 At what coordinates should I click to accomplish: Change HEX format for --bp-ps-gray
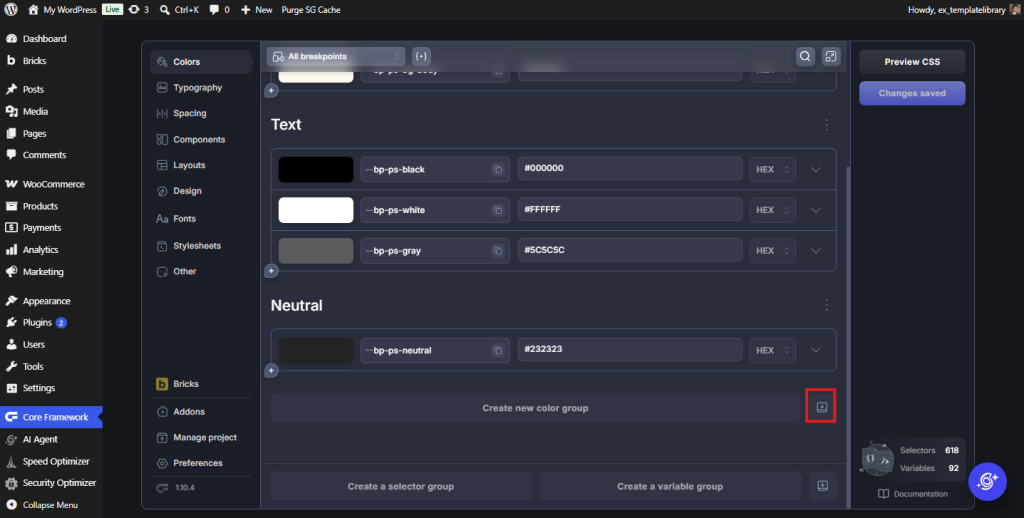[773, 251]
